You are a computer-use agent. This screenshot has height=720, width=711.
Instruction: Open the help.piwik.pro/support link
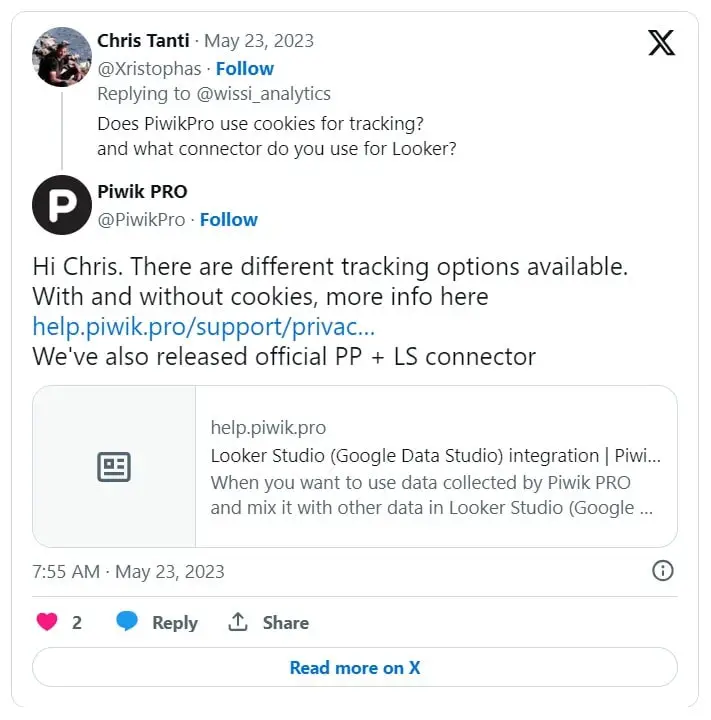pyautogui.click(x=204, y=326)
